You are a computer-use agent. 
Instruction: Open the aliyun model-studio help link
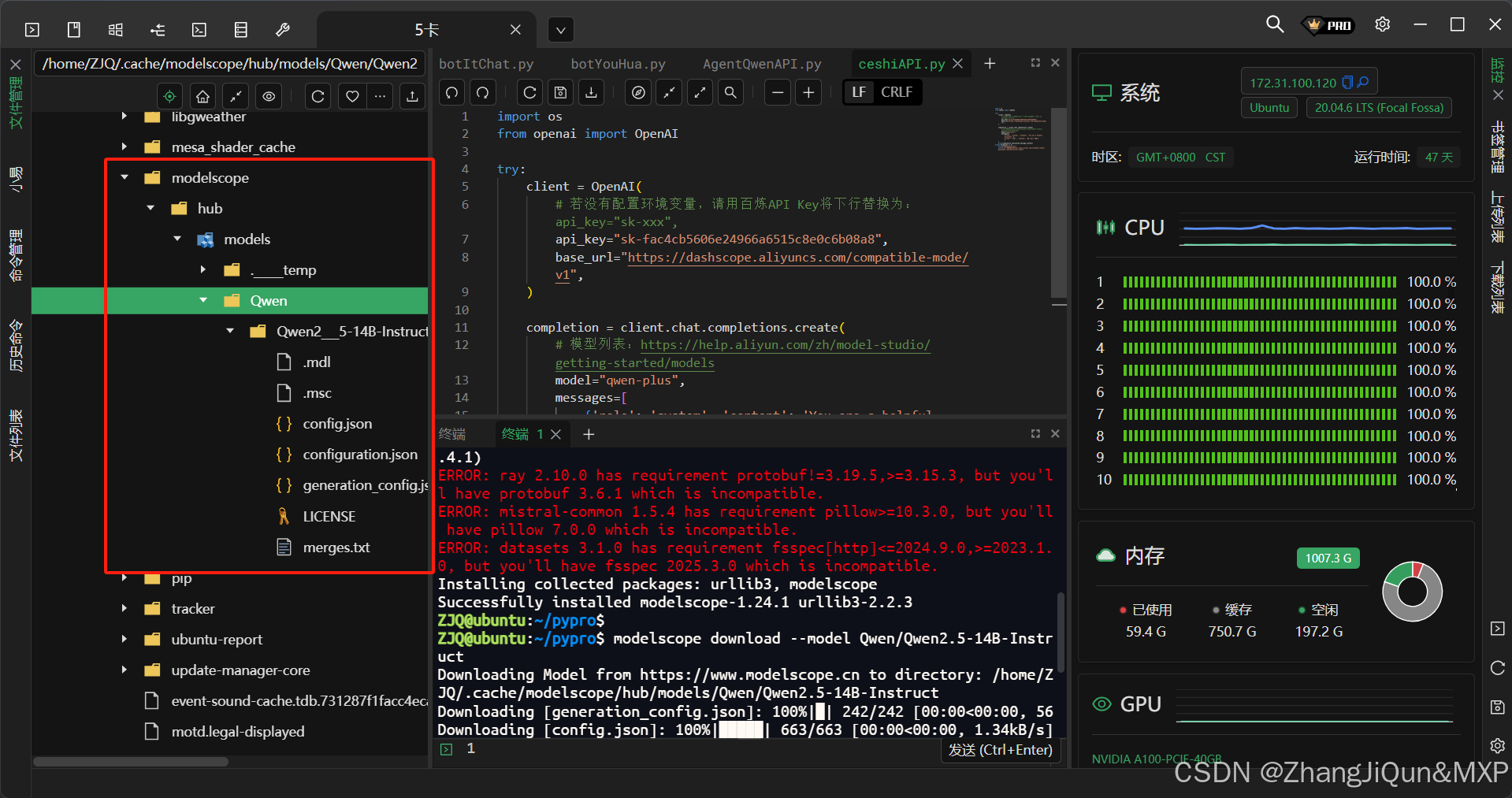tap(743, 354)
